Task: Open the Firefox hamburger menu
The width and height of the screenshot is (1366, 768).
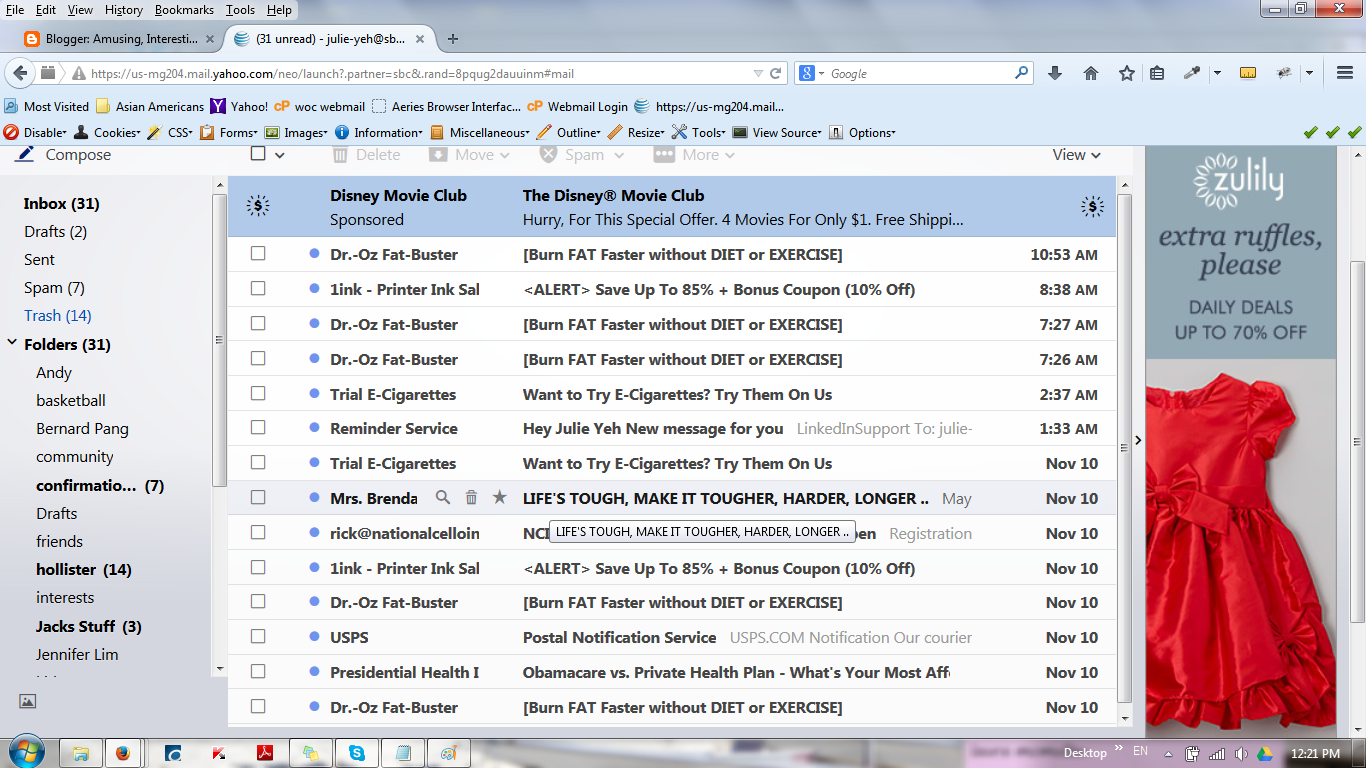Action: click(x=1345, y=73)
